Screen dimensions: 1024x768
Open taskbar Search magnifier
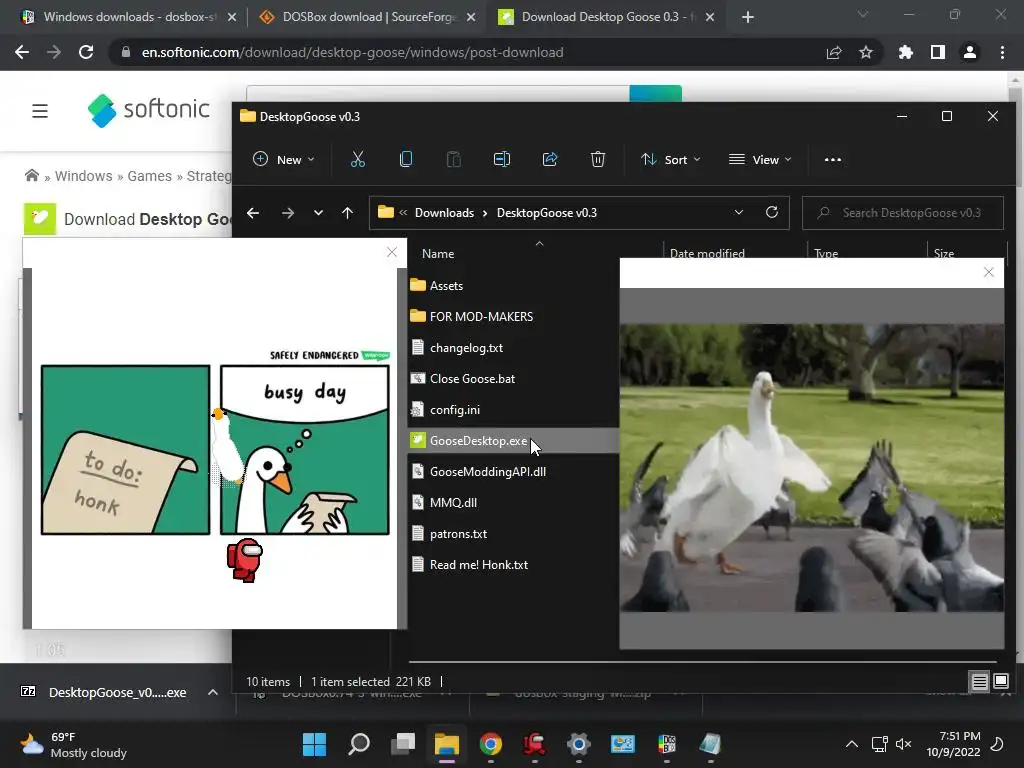pos(359,744)
